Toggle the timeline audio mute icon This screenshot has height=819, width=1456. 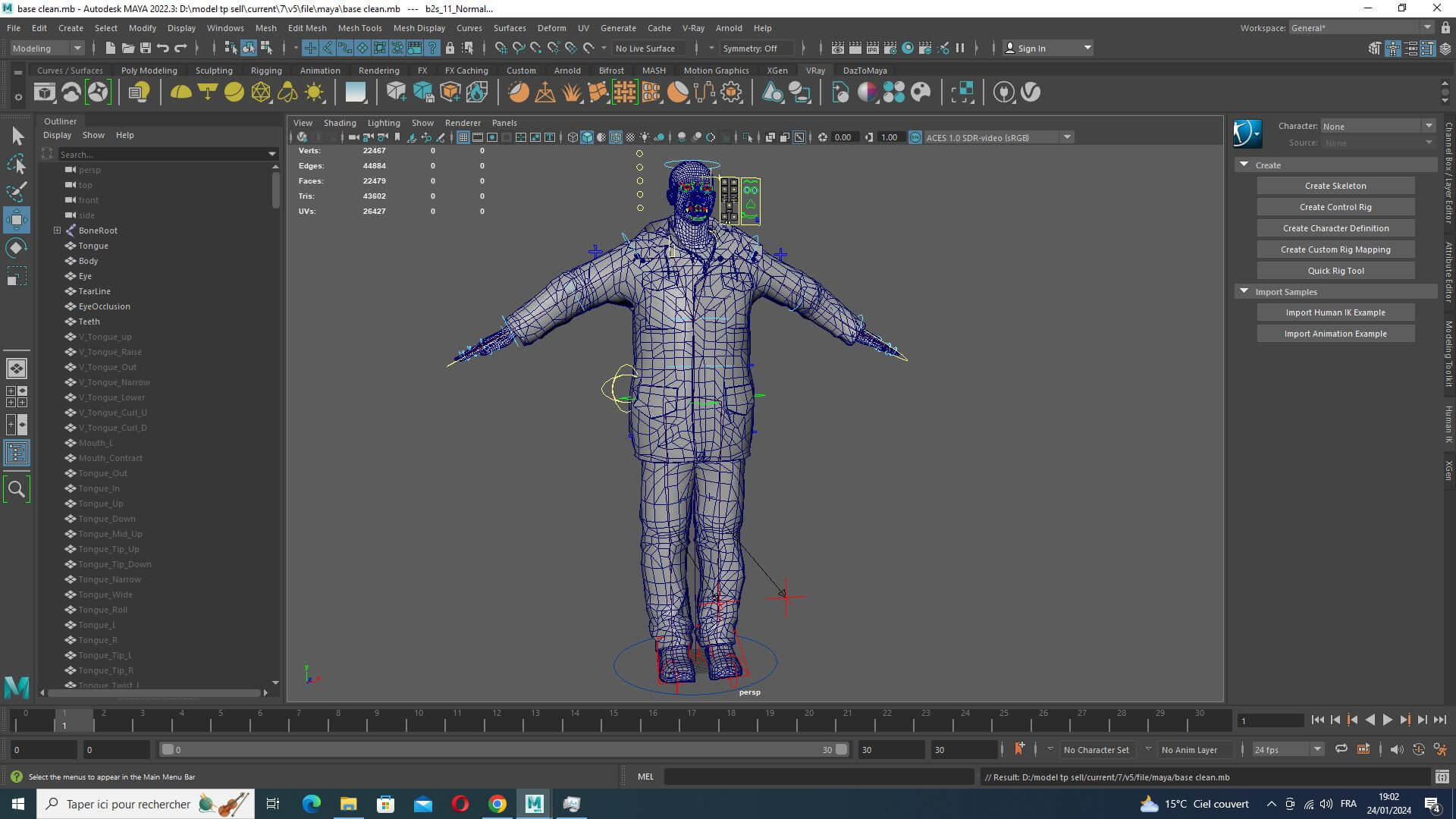click(1396, 749)
